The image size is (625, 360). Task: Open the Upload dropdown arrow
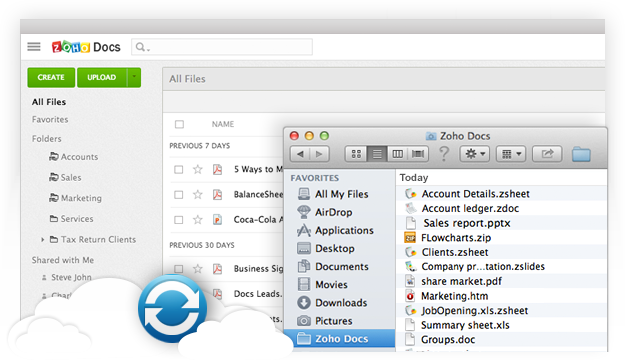[x=134, y=77]
